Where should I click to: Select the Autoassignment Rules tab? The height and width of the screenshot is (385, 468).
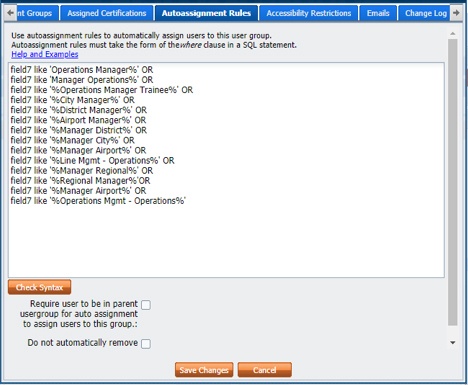point(206,13)
